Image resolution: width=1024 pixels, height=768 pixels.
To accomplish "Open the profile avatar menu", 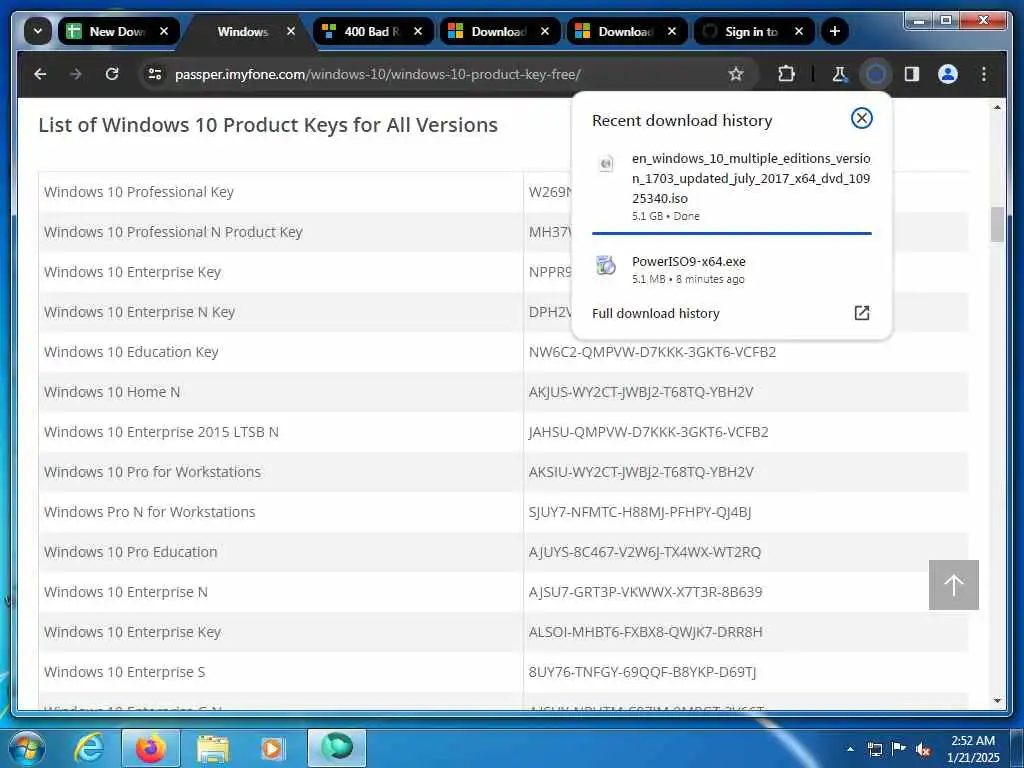I will (x=948, y=74).
